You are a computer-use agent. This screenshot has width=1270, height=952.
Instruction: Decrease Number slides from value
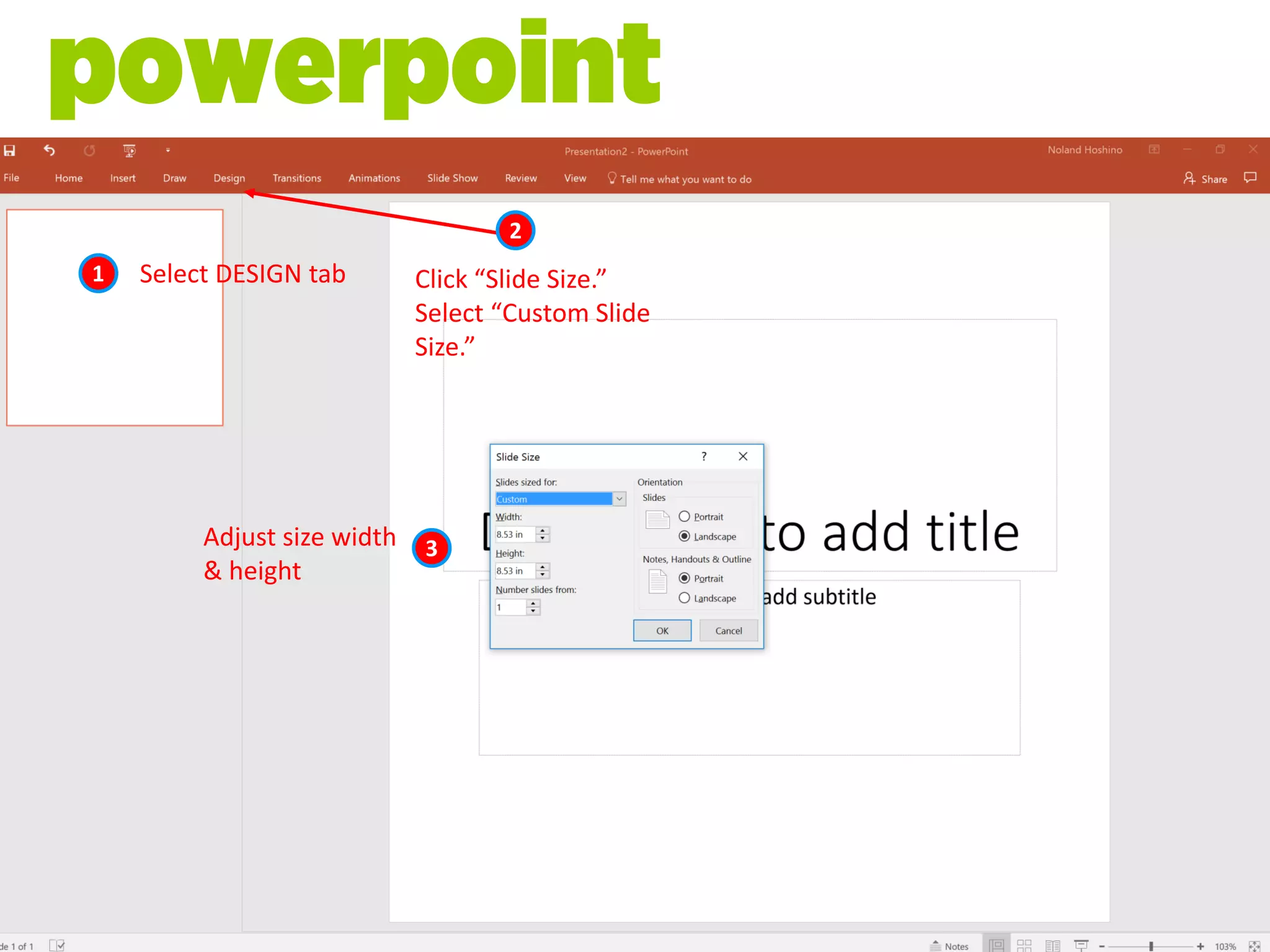[533, 611]
